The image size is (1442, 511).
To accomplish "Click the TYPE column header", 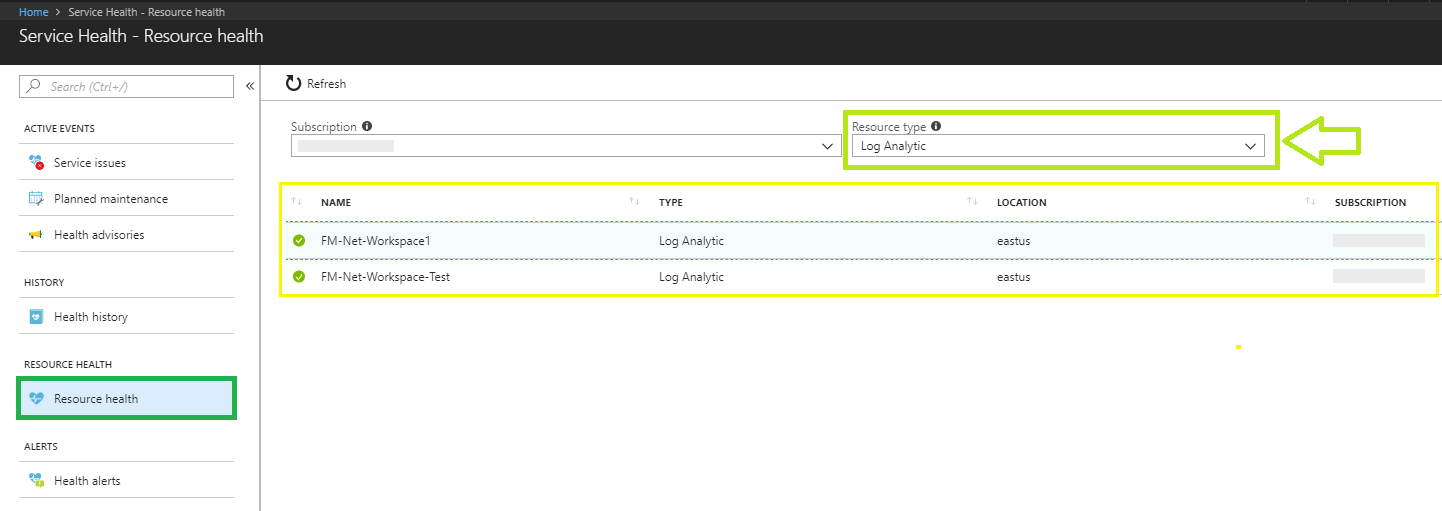I will (671, 202).
